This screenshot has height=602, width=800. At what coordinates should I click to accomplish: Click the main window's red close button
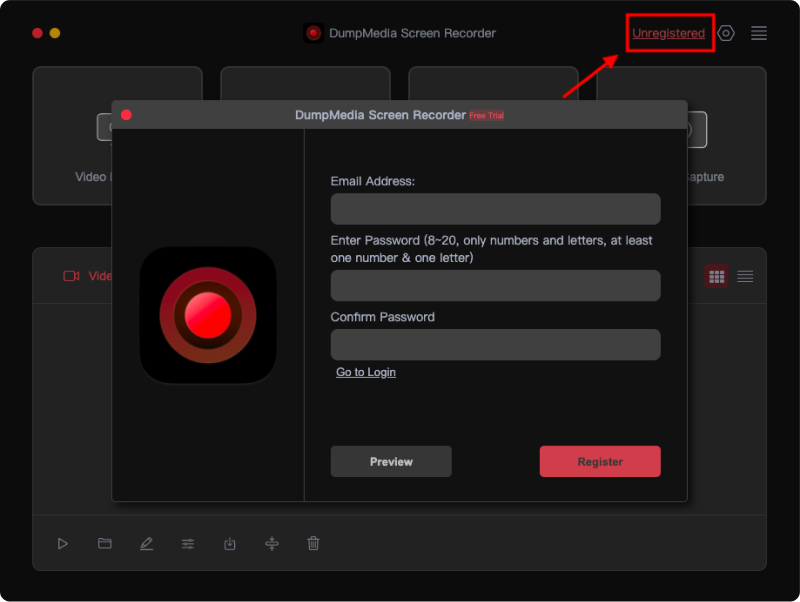pos(37,33)
